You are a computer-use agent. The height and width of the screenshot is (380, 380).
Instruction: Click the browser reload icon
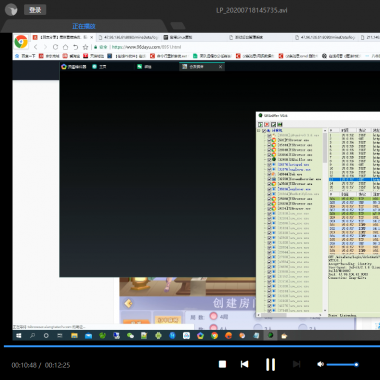tap(55, 47)
